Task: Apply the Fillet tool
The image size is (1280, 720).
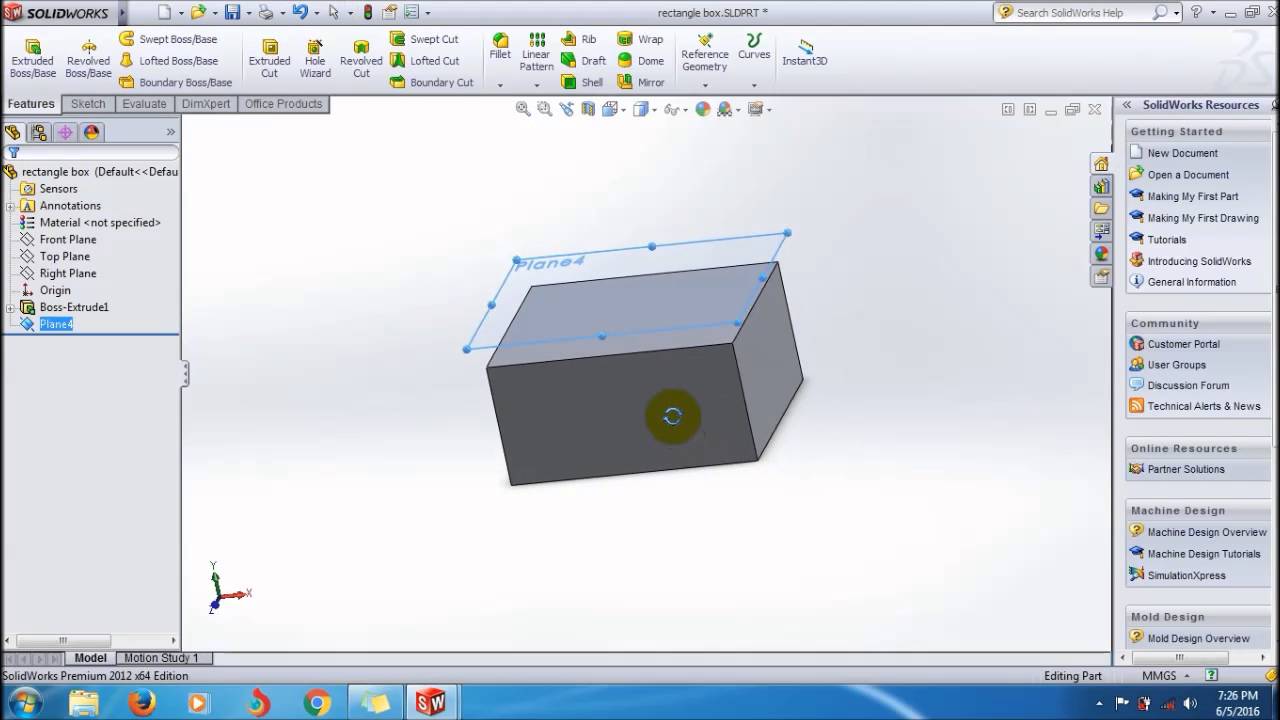Action: pyautogui.click(x=500, y=47)
